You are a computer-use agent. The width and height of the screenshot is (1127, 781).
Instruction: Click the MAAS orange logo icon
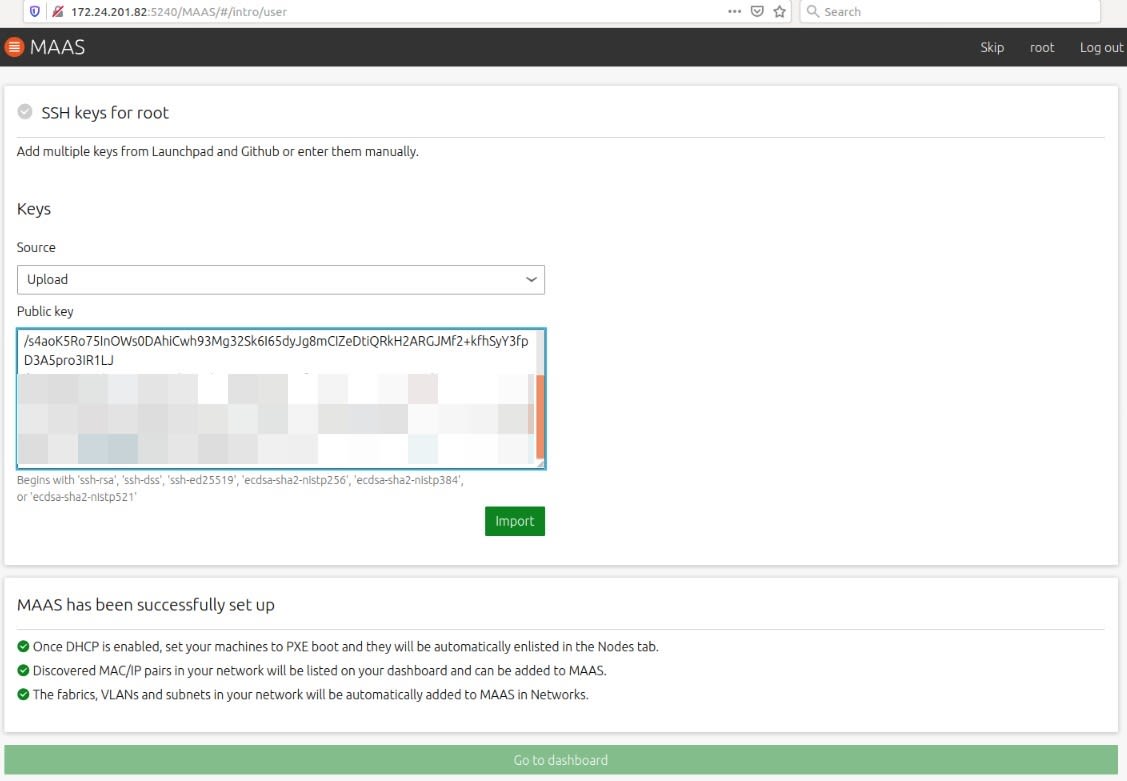pos(14,47)
